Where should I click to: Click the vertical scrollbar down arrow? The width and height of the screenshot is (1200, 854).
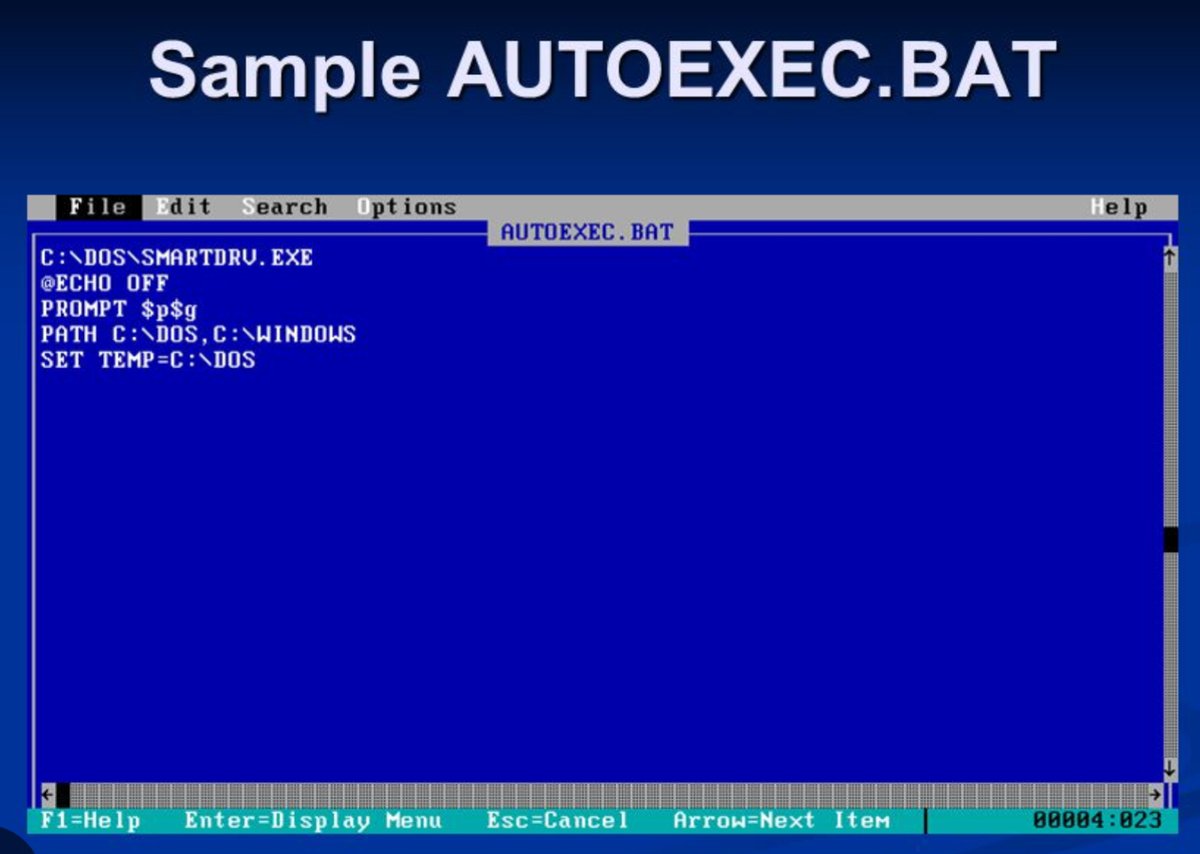point(1170,770)
